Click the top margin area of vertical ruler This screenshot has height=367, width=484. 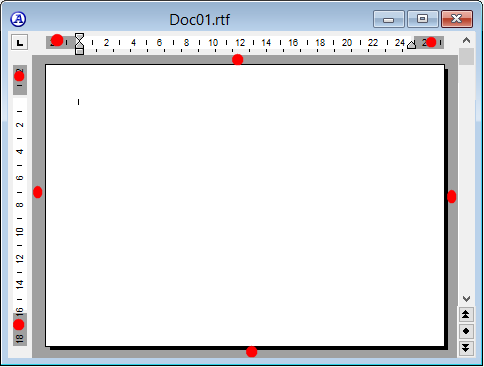[20, 80]
